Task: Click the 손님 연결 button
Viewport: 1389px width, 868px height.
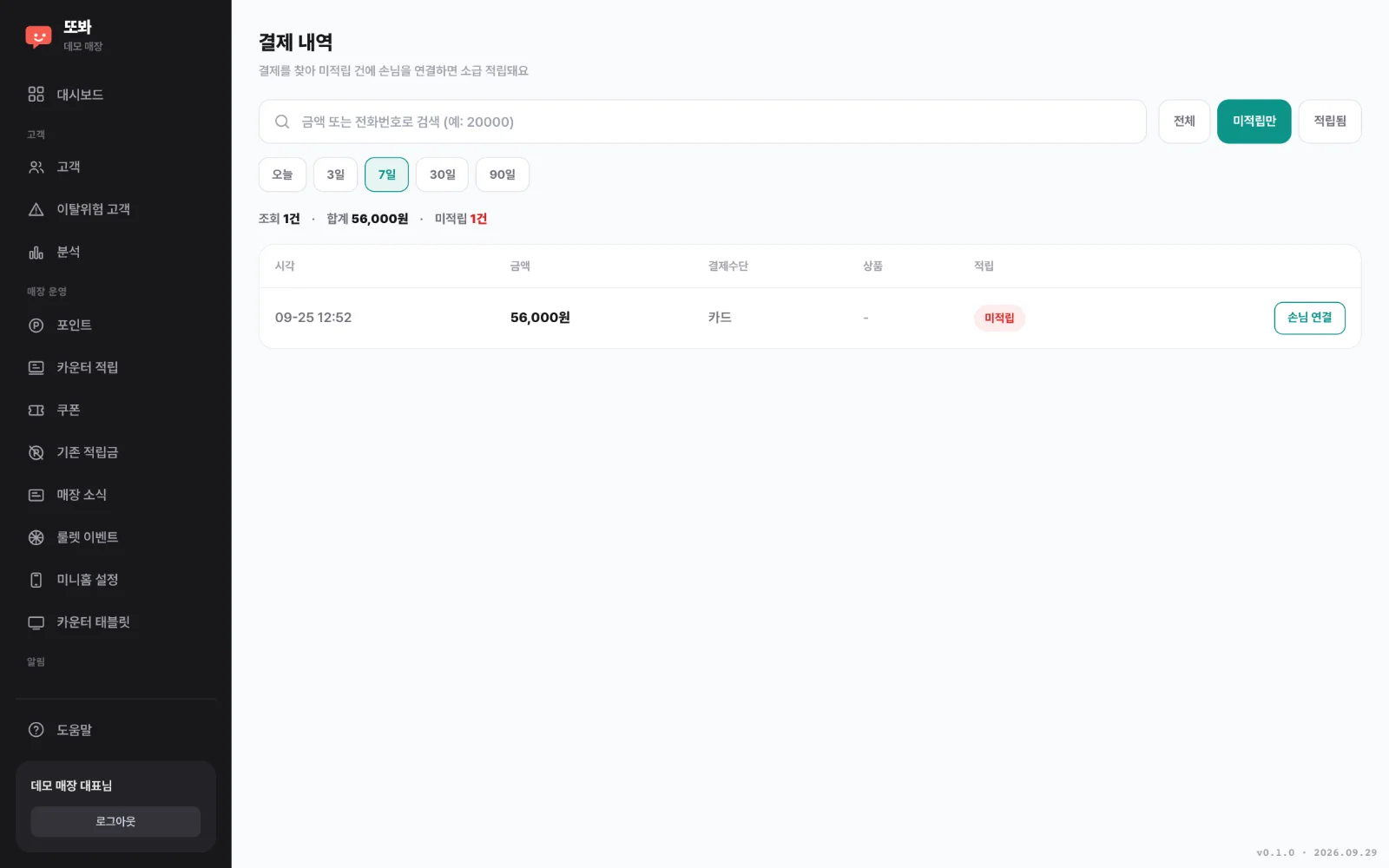Action: click(1309, 318)
